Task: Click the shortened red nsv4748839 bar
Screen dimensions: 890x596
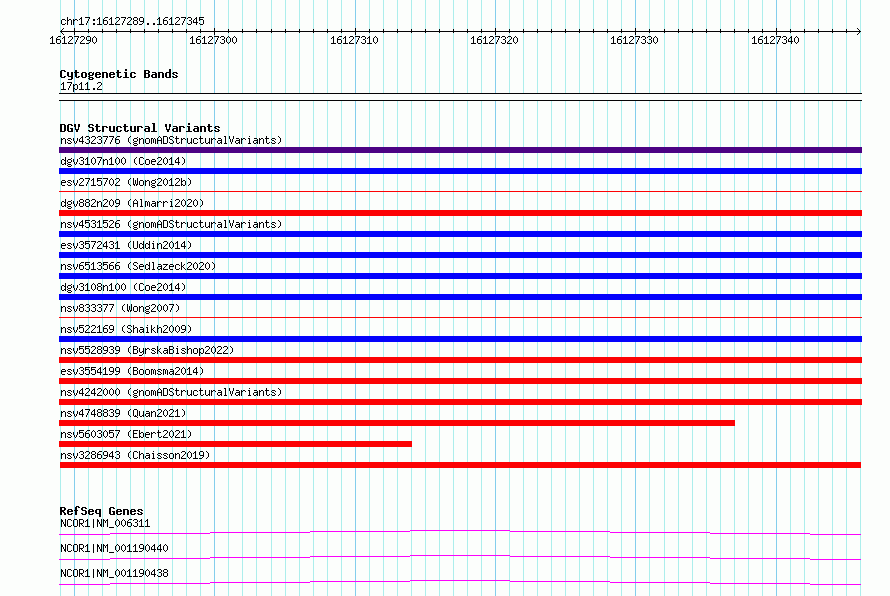Action: pos(397,423)
